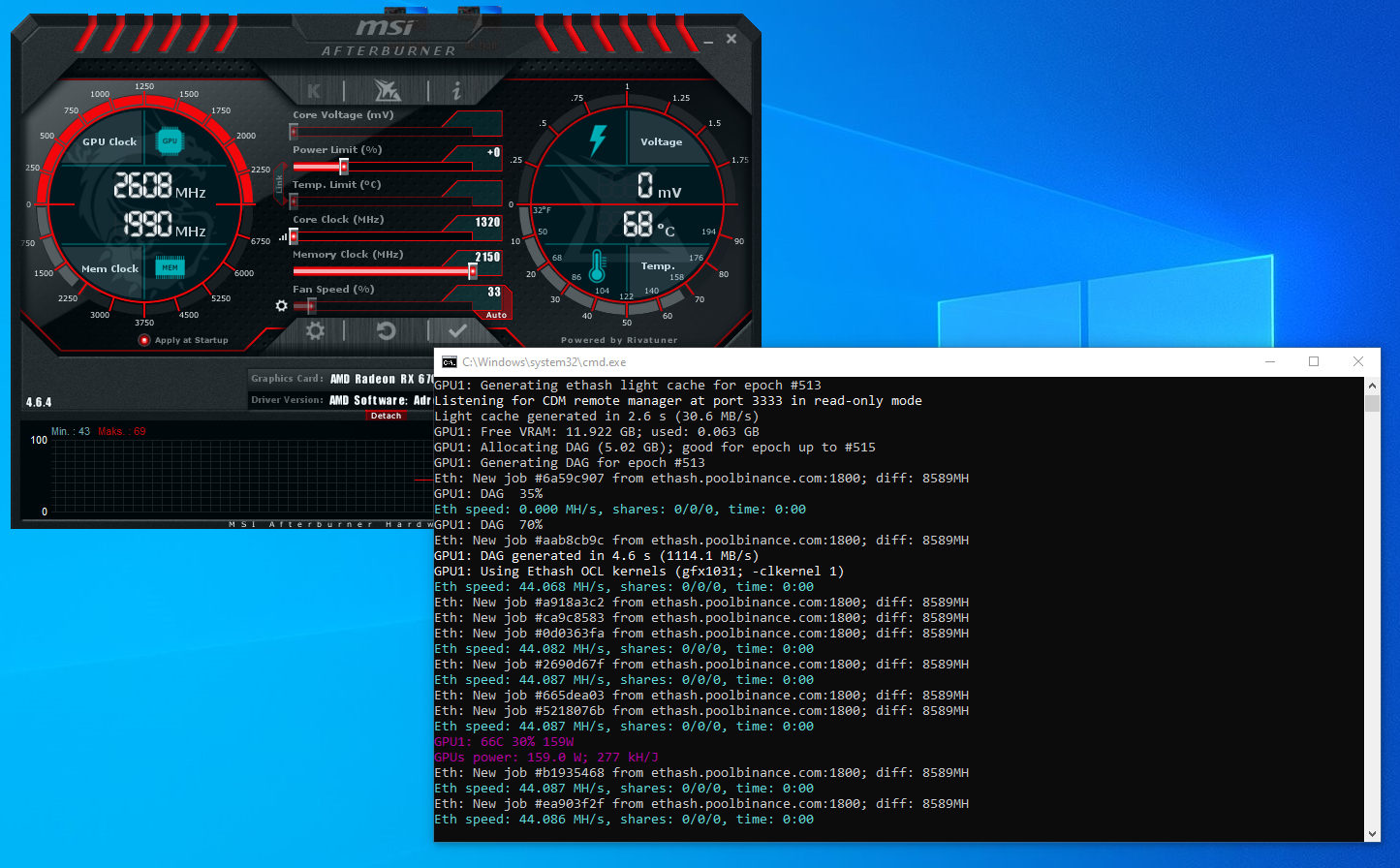Click the GPU clock reading 2608 MHz
The image size is (1400, 868).
click(x=160, y=185)
